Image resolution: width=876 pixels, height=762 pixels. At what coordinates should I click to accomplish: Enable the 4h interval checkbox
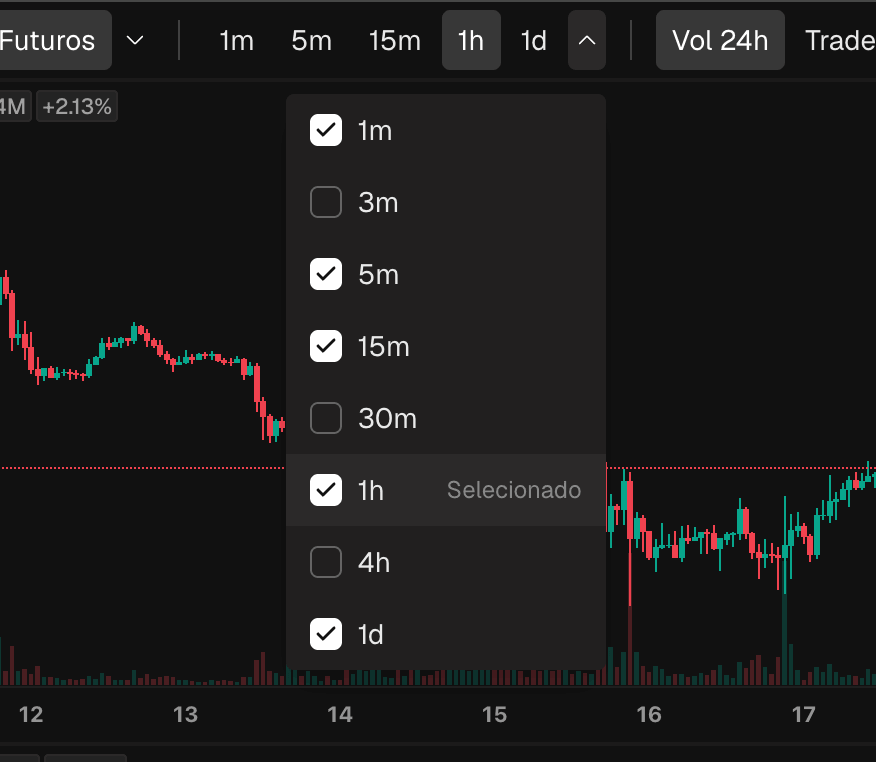pos(326,562)
